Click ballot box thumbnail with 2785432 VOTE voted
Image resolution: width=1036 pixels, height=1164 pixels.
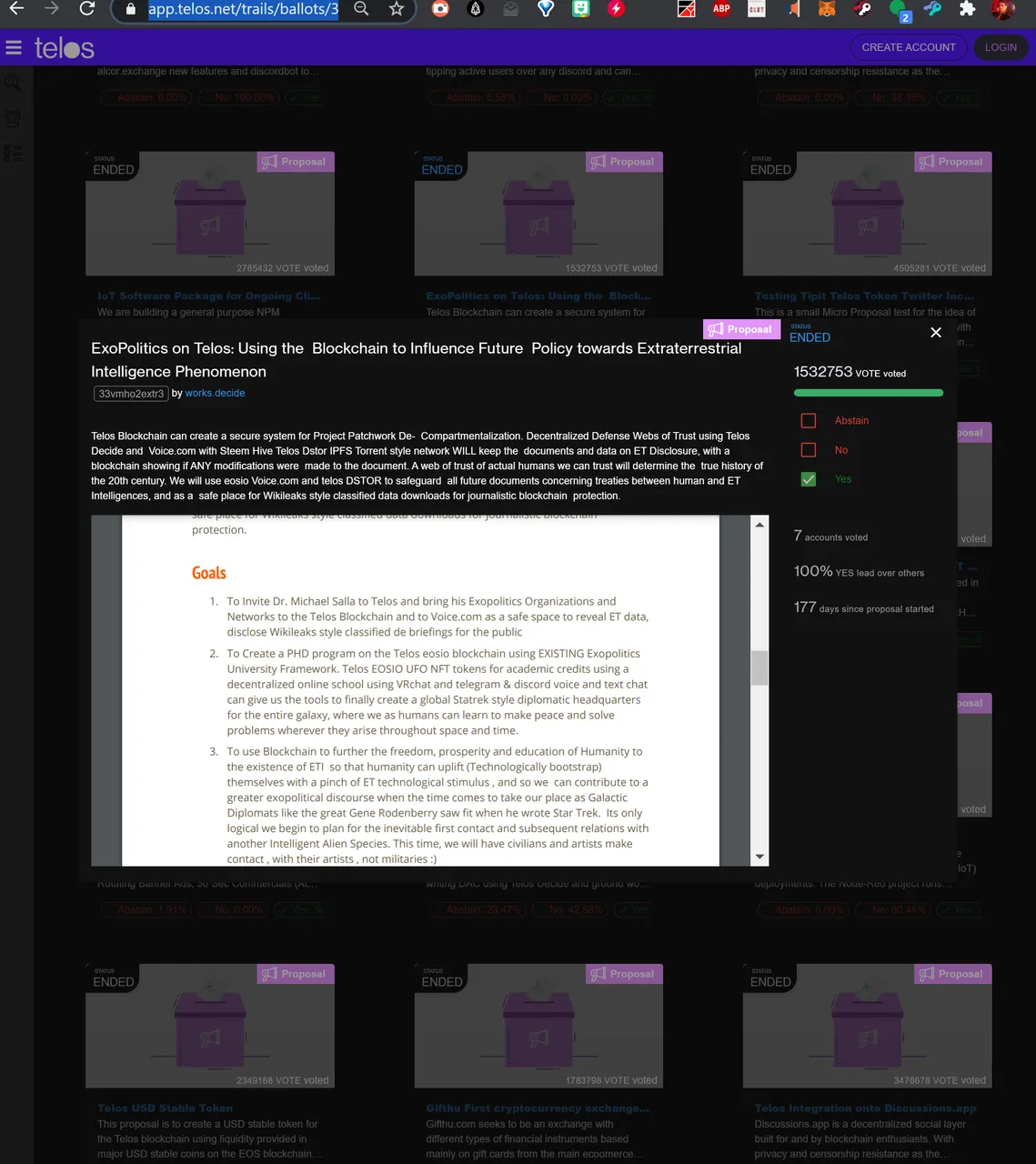point(210,214)
